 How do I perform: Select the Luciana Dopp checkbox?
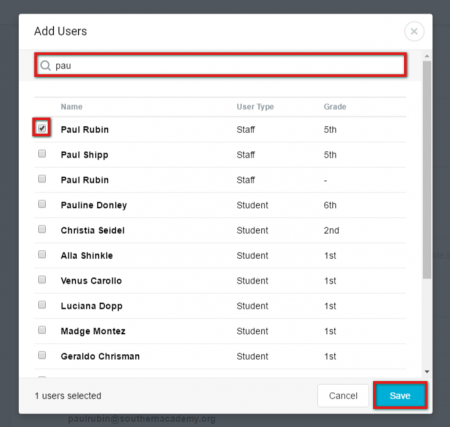[x=42, y=305]
